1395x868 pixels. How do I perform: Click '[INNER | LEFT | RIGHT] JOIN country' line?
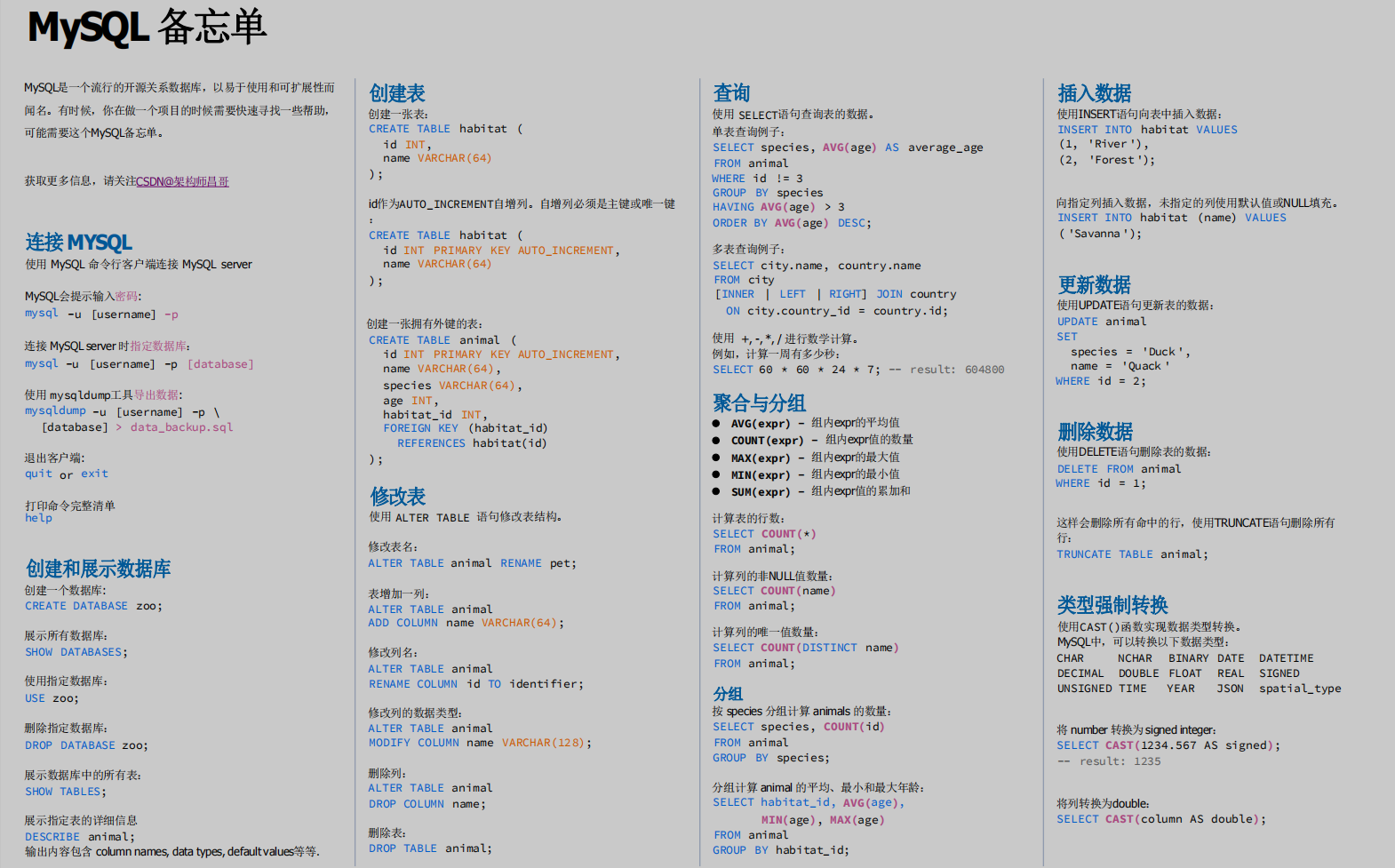(836, 294)
